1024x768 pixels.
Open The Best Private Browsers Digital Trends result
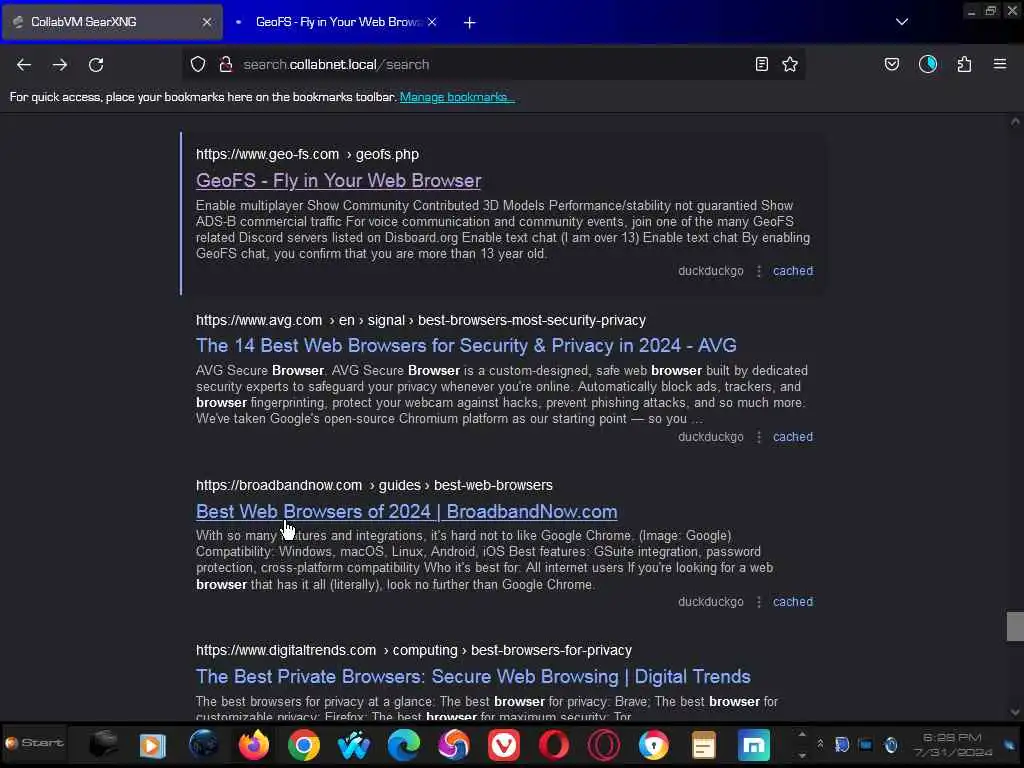[x=473, y=677]
